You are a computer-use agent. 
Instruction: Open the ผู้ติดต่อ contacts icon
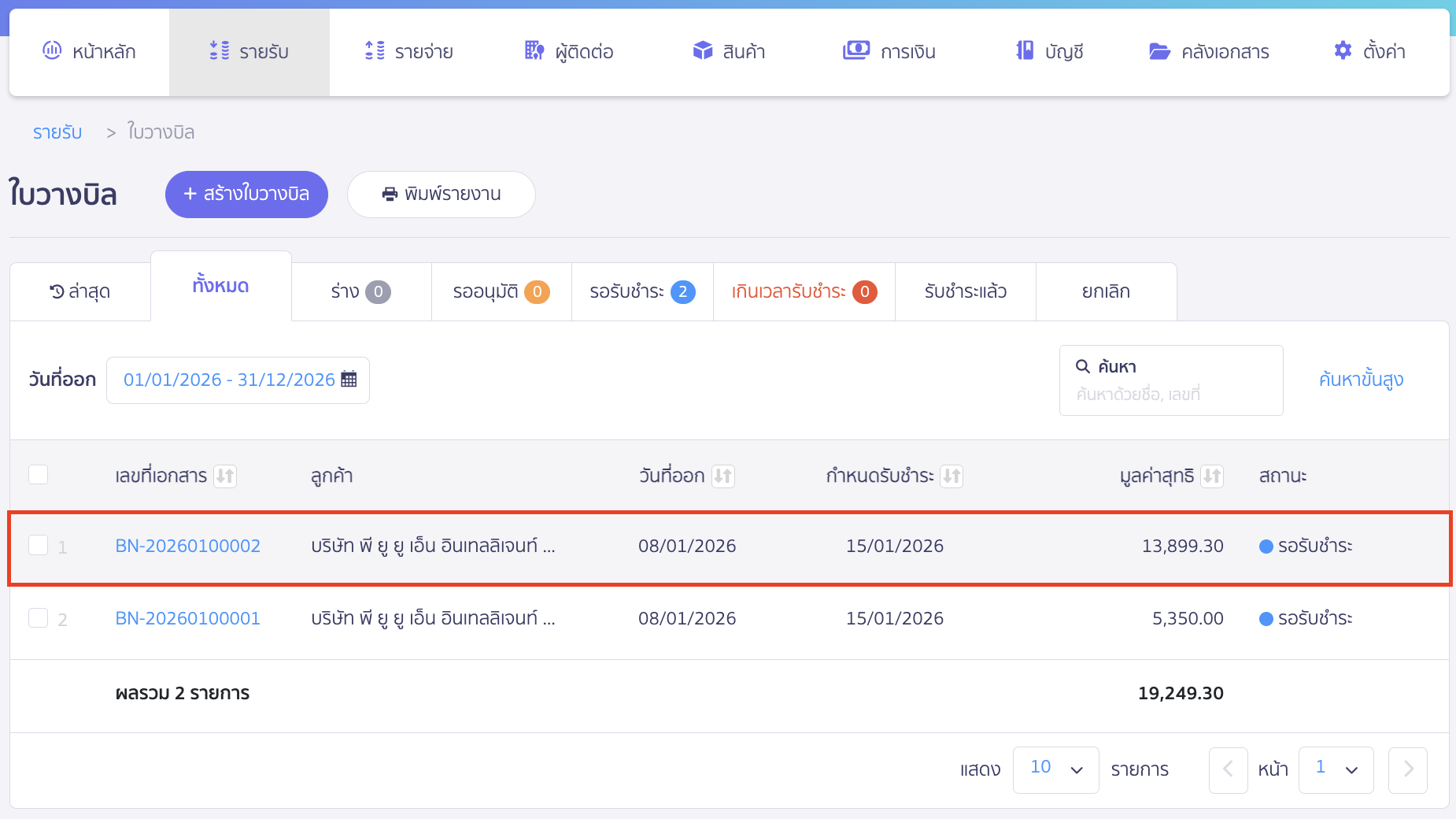(533, 50)
